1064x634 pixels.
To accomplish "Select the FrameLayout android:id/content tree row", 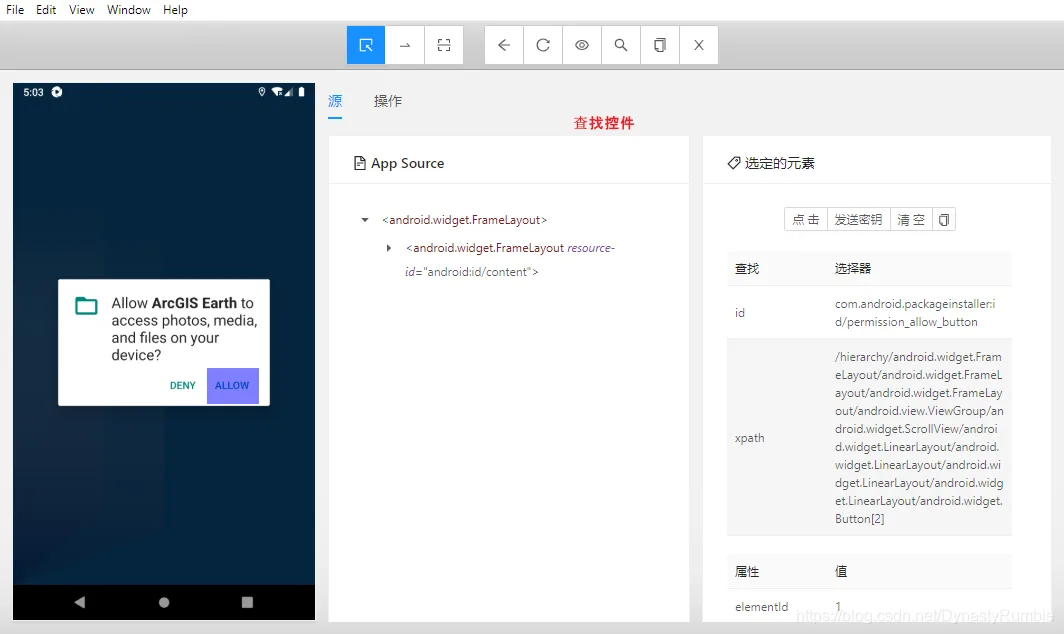I will coord(510,260).
